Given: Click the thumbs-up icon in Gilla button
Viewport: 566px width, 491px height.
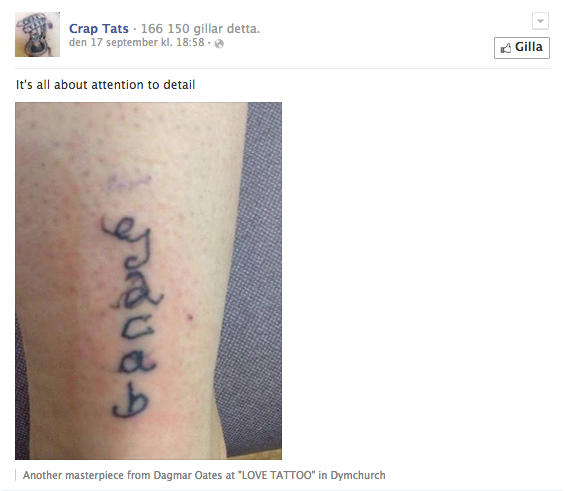Looking at the screenshot, I should coord(506,48).
